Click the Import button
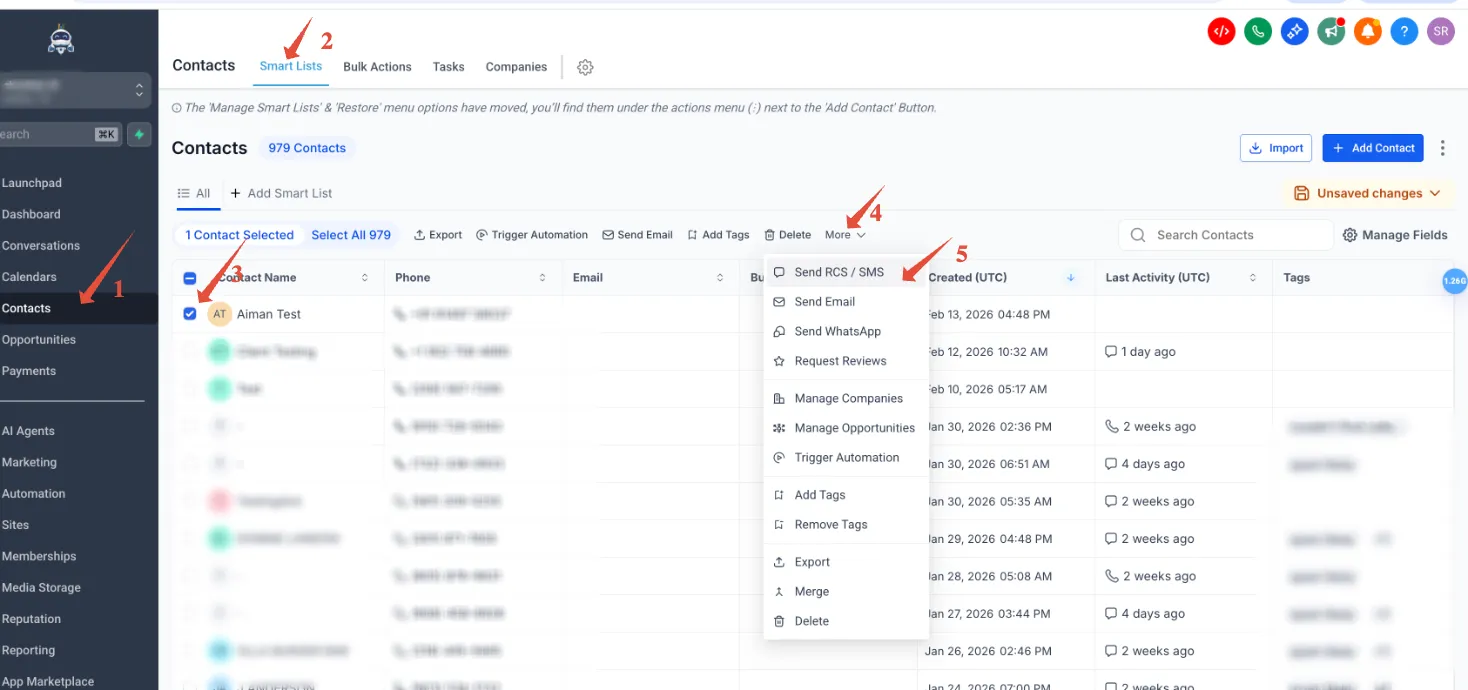1468x690 pixels. tap(1276, 148)
